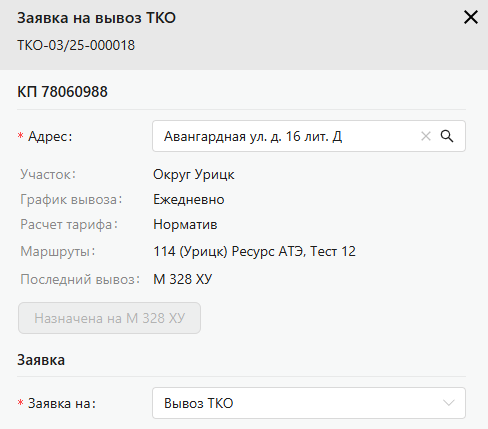Click the route 114 (Урицк) Ресурс АТЭ, Тест 12
Viewport: 488px width, 429px height.
tap(254, 252)
